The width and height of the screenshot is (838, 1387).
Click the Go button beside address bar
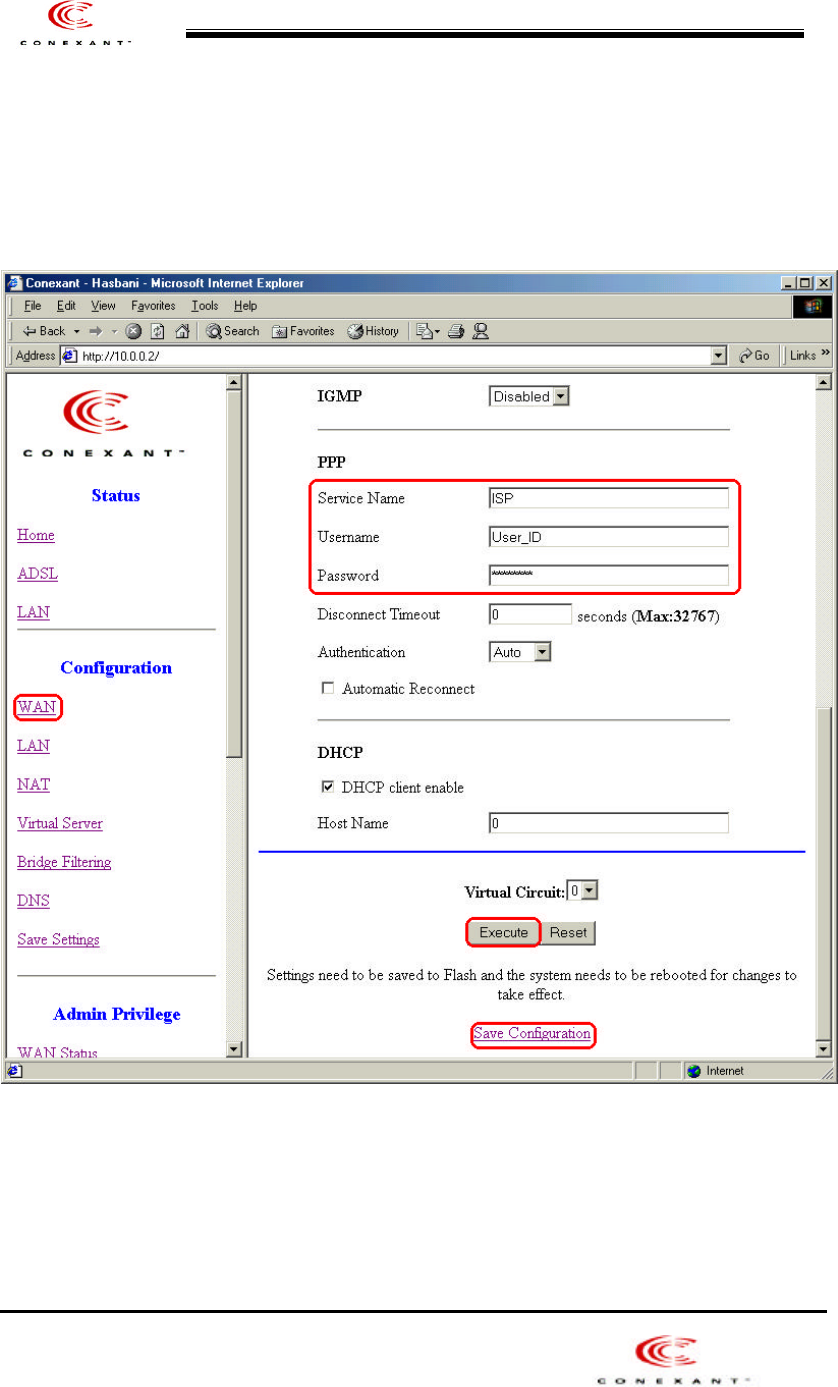(x=755, y=356)
